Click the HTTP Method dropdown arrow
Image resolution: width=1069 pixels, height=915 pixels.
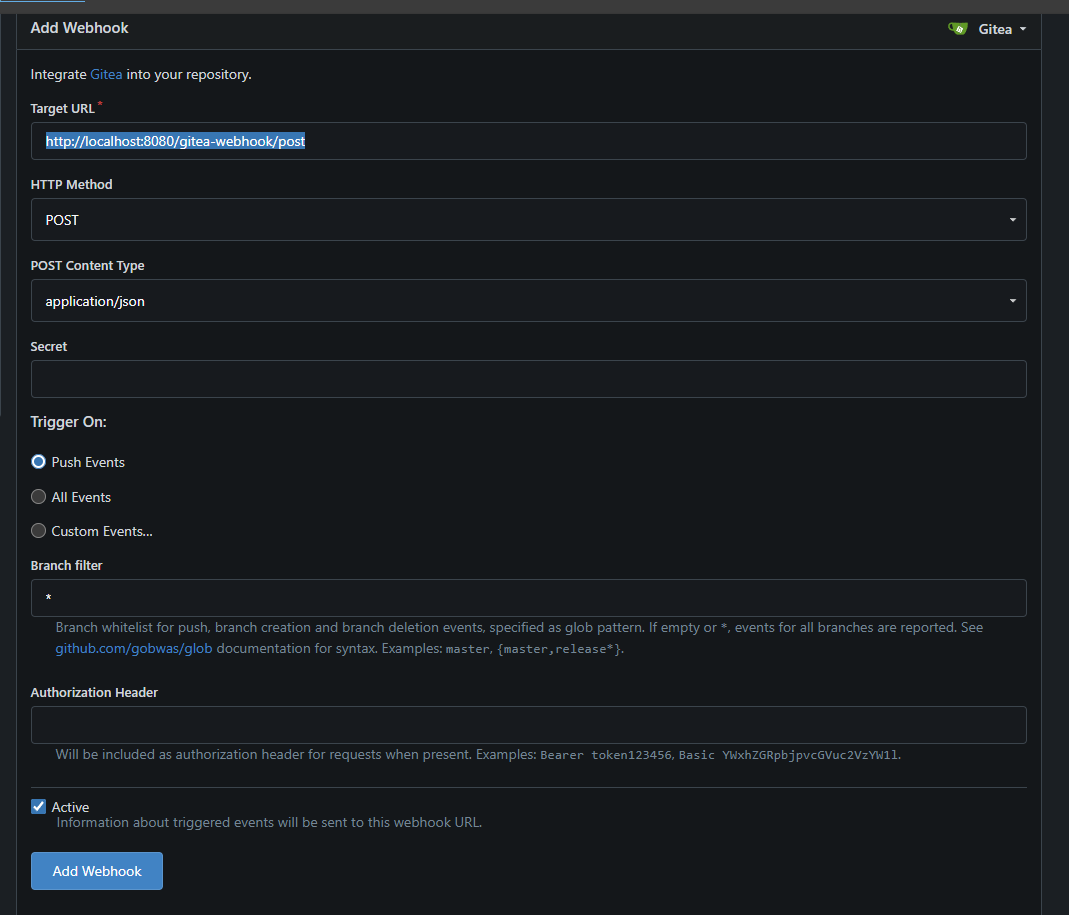(x=1012, y=220)
